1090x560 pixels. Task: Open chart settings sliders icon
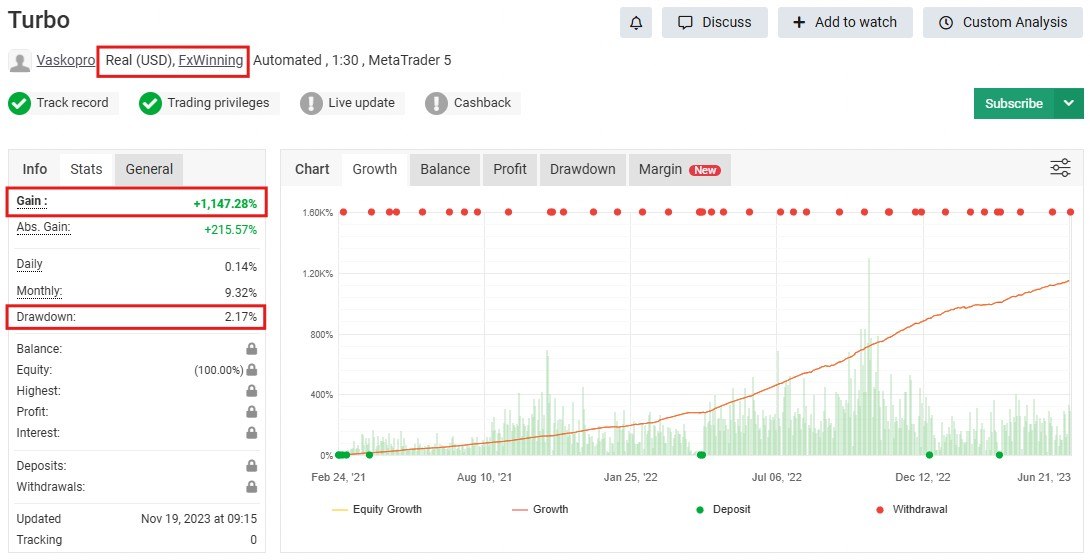[1060, 168]
